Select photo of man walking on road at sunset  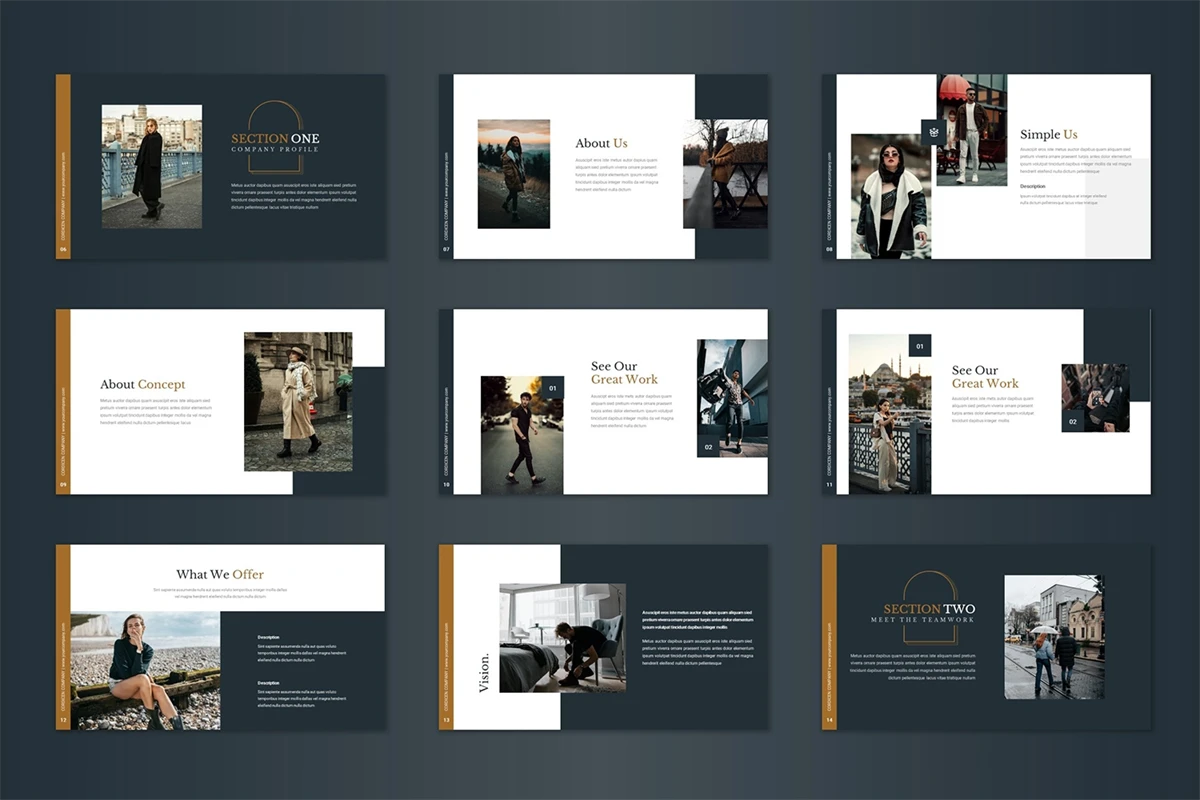tap(520, 436)
